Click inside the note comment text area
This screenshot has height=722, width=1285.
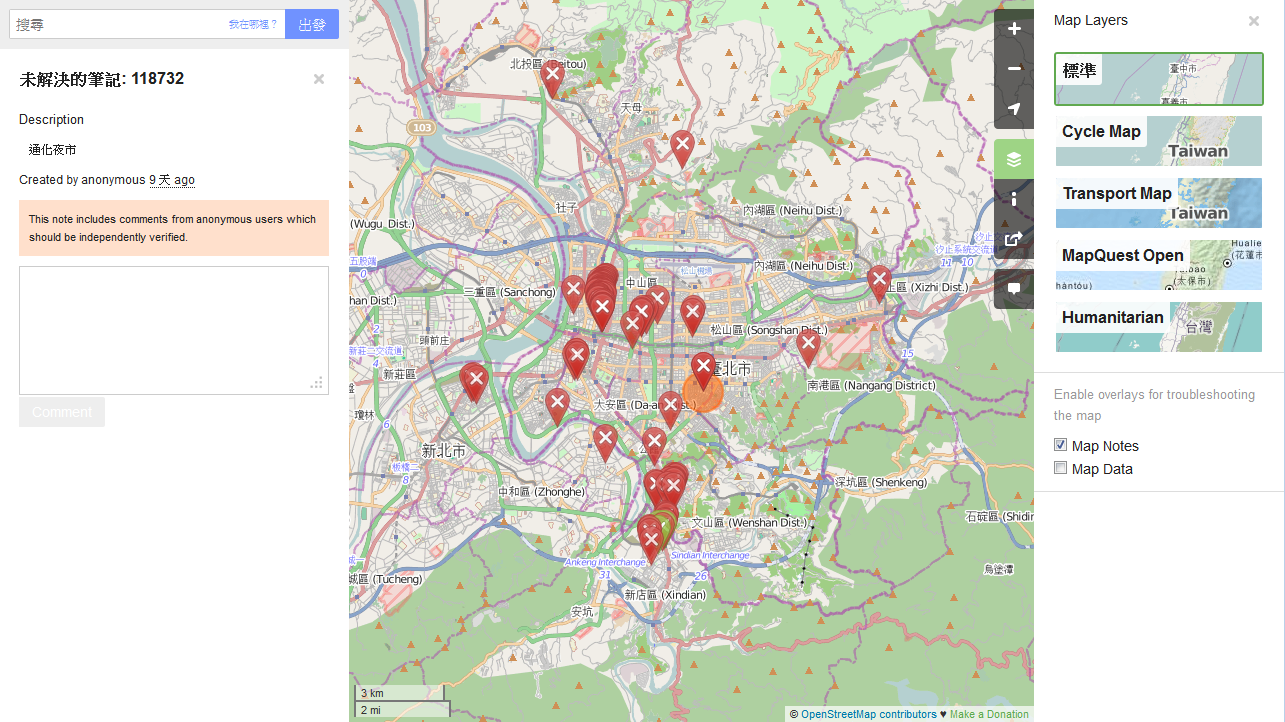pos(173,330)
